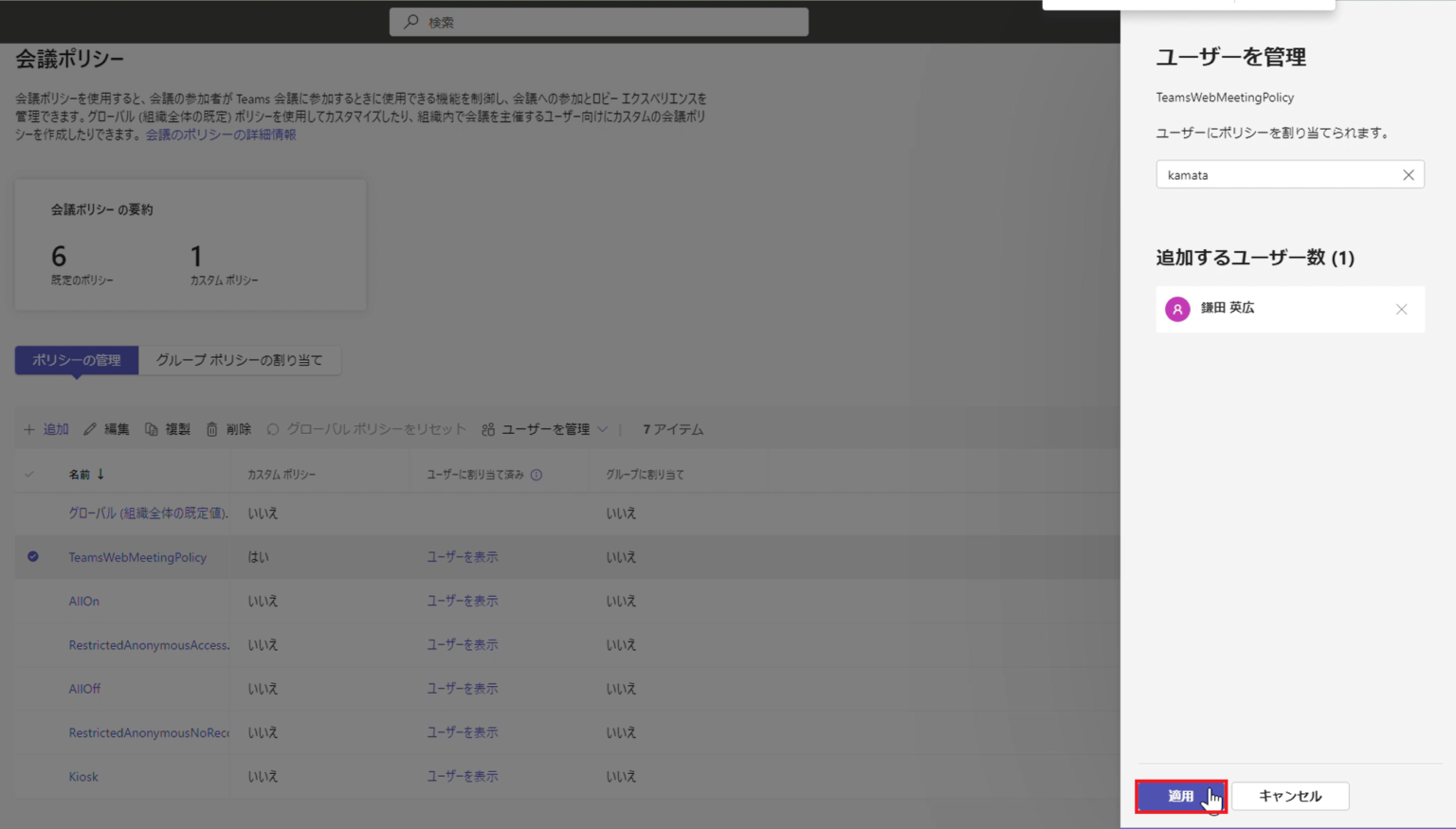Expand the ユーザーを管理 dropdown chevron
This screenshot has height=829, width=1456.
pyautogui.click(x=601, y=428)
